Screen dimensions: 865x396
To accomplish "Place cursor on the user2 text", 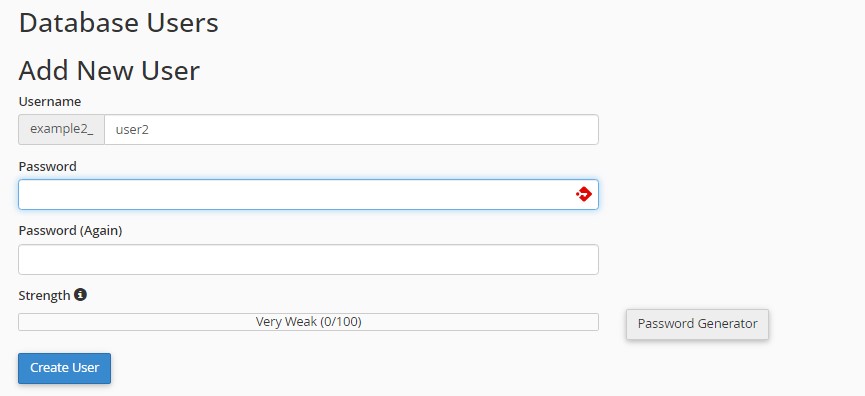I will click(132, 130).
